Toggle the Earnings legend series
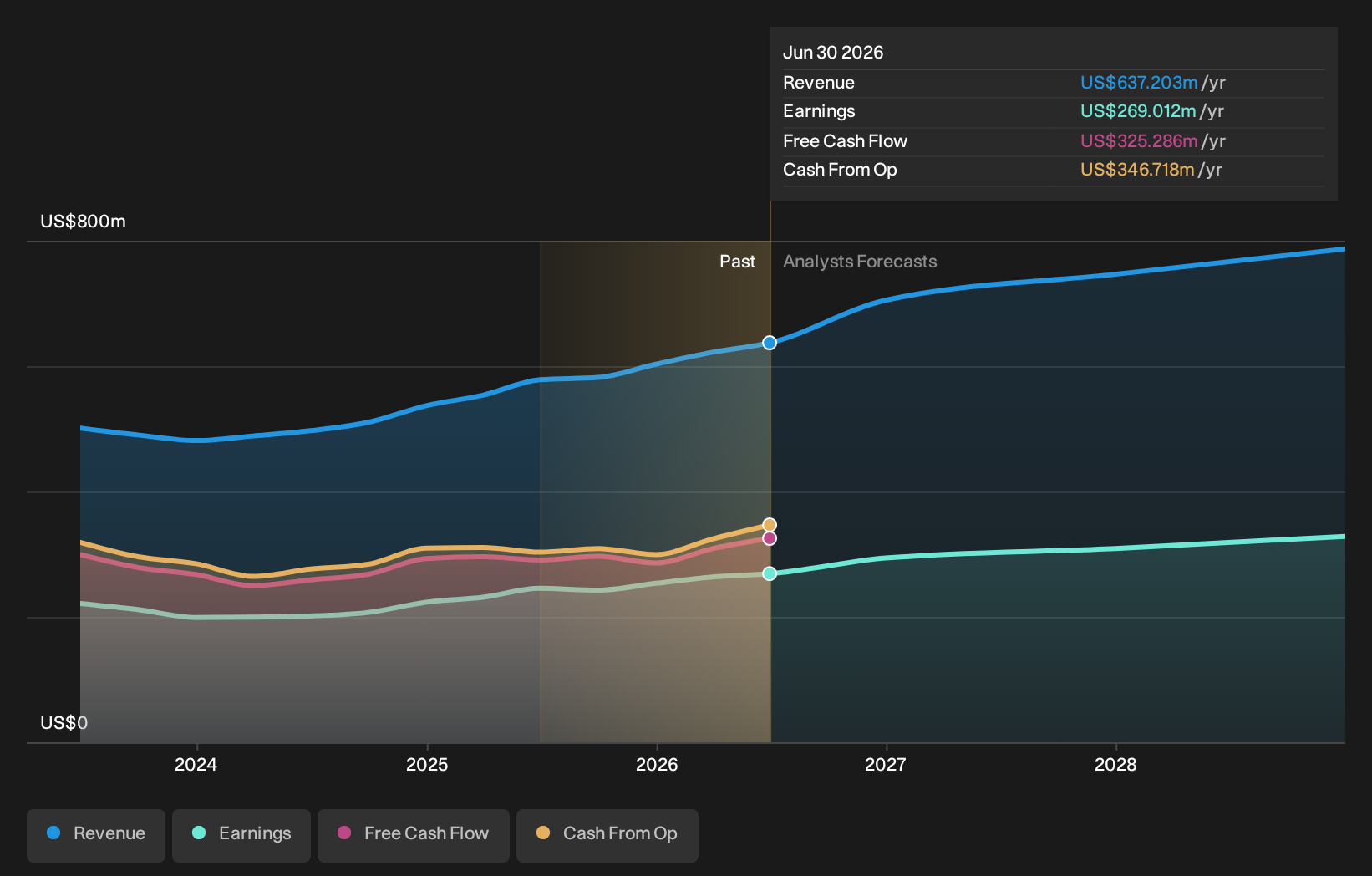Viewport: 1372px width, 876px height. 241,835
